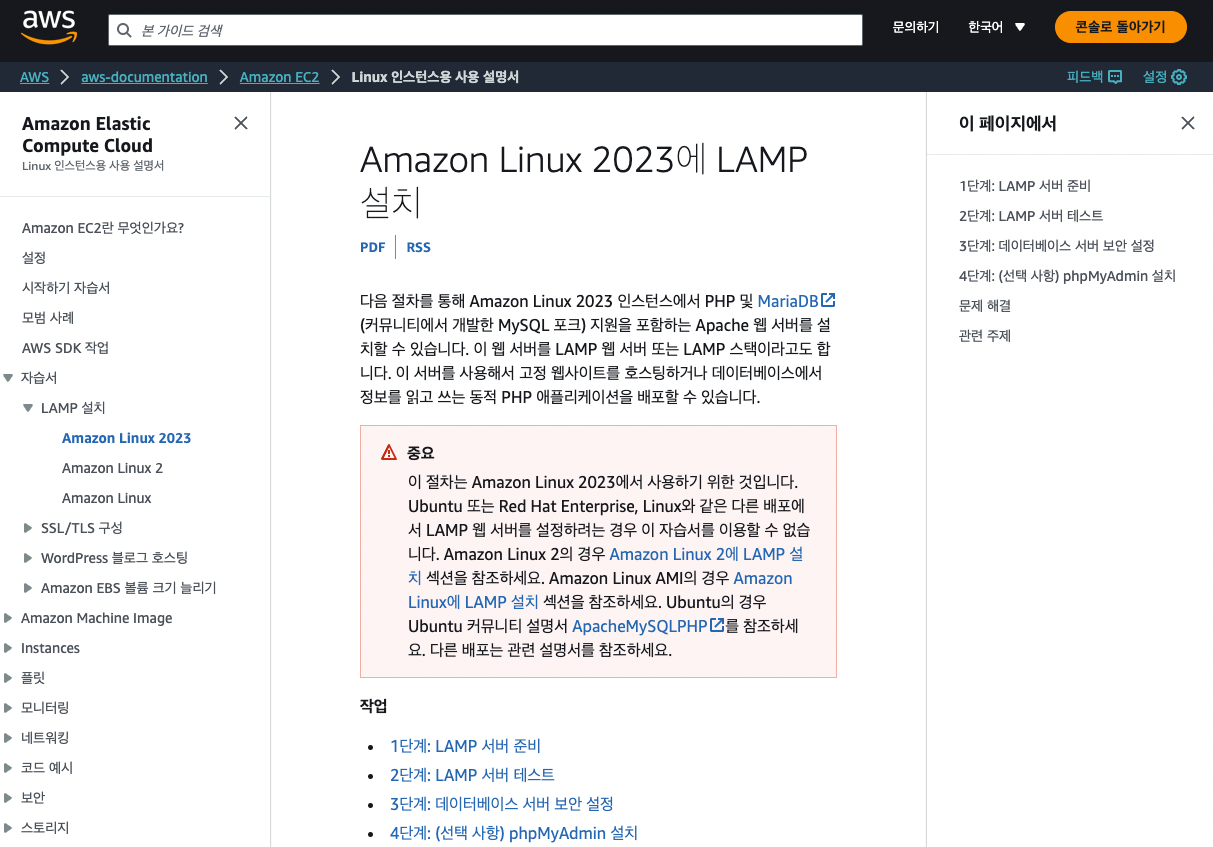
Task: Jump to '1단계: LAMP 서버 준비' in right panel
Action: coord(1025,186)
